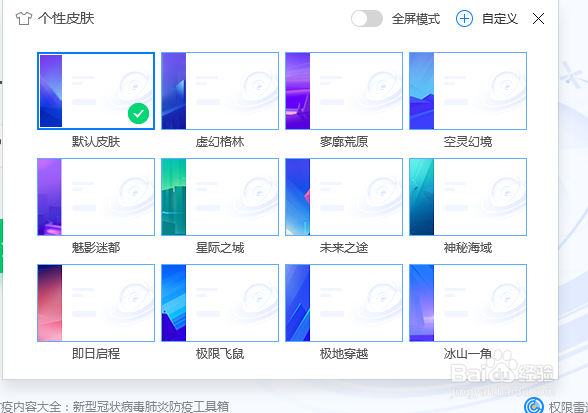Click the 冰山一角 text label

[468, 354]
